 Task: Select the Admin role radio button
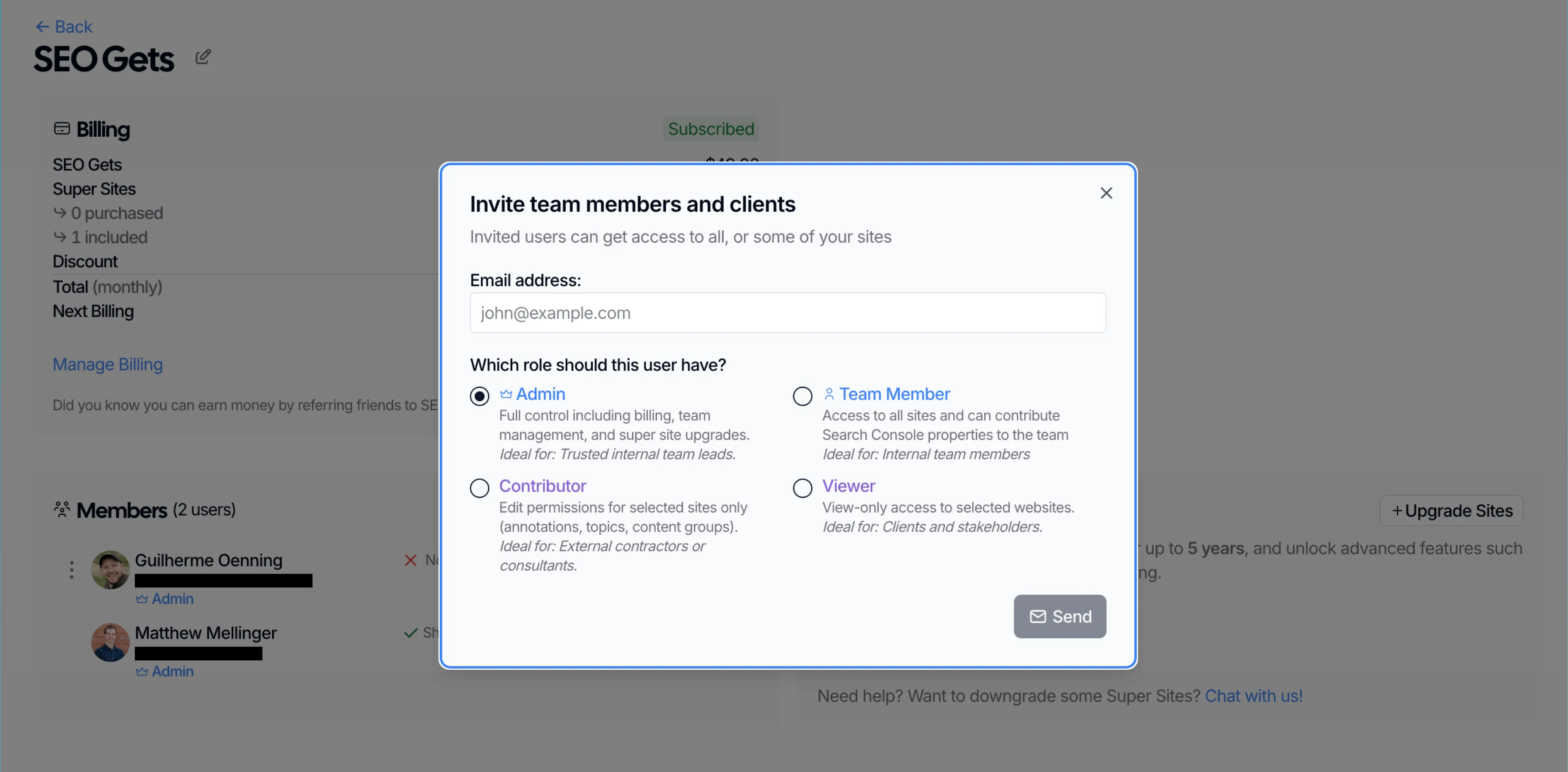[480, 396]
